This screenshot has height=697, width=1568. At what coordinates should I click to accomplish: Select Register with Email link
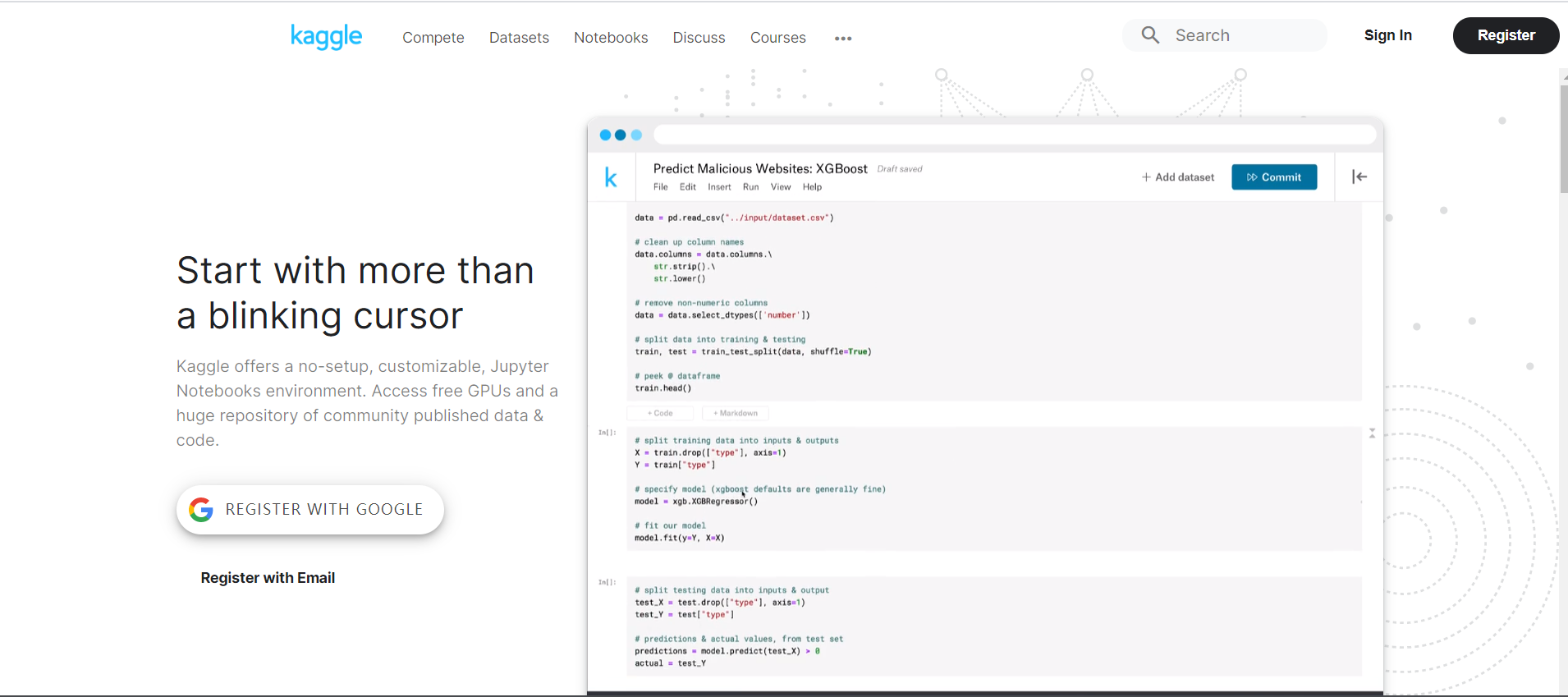(x=268, y=578)
